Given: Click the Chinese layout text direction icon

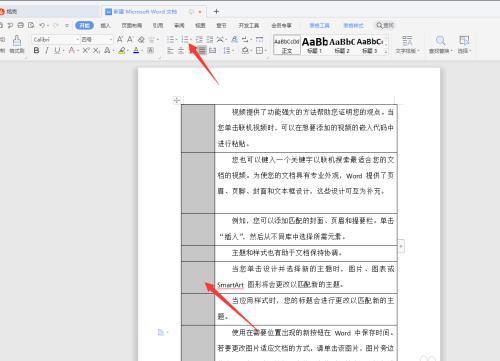Looking at the screenshot, I should [220, 39].
